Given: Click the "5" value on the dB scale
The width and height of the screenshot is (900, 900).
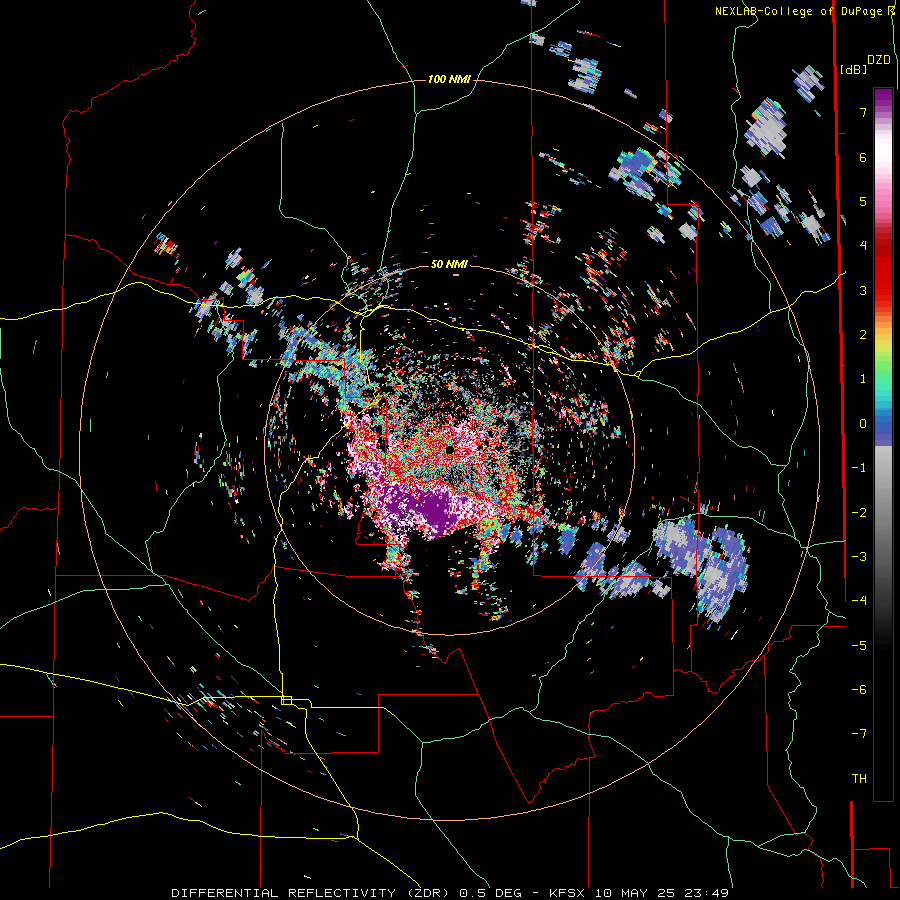Looking at the screenshot, I should [x=863, y=201].
